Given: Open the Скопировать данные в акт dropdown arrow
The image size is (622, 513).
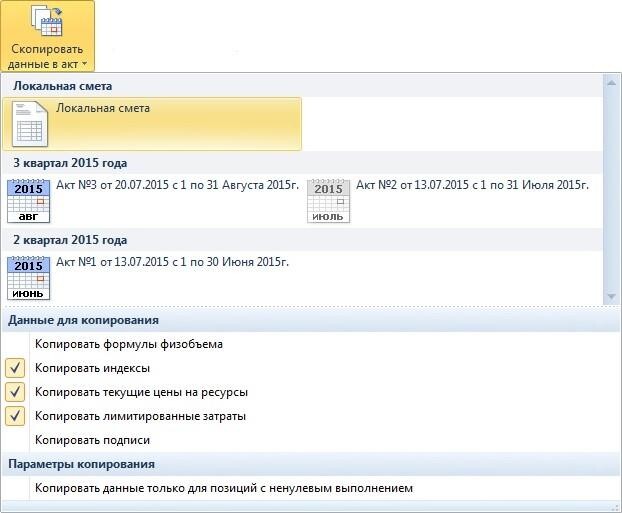Looking at the screenshot, I should (84, 63).
